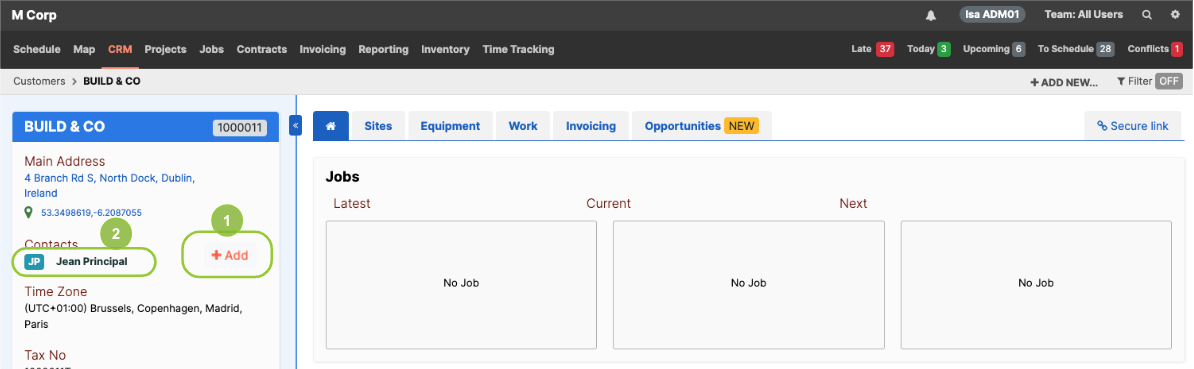The height and width of the screenshot is (369, 1194).
Task: Toggle the Filter OFF switch
Action: [1169, 81]
